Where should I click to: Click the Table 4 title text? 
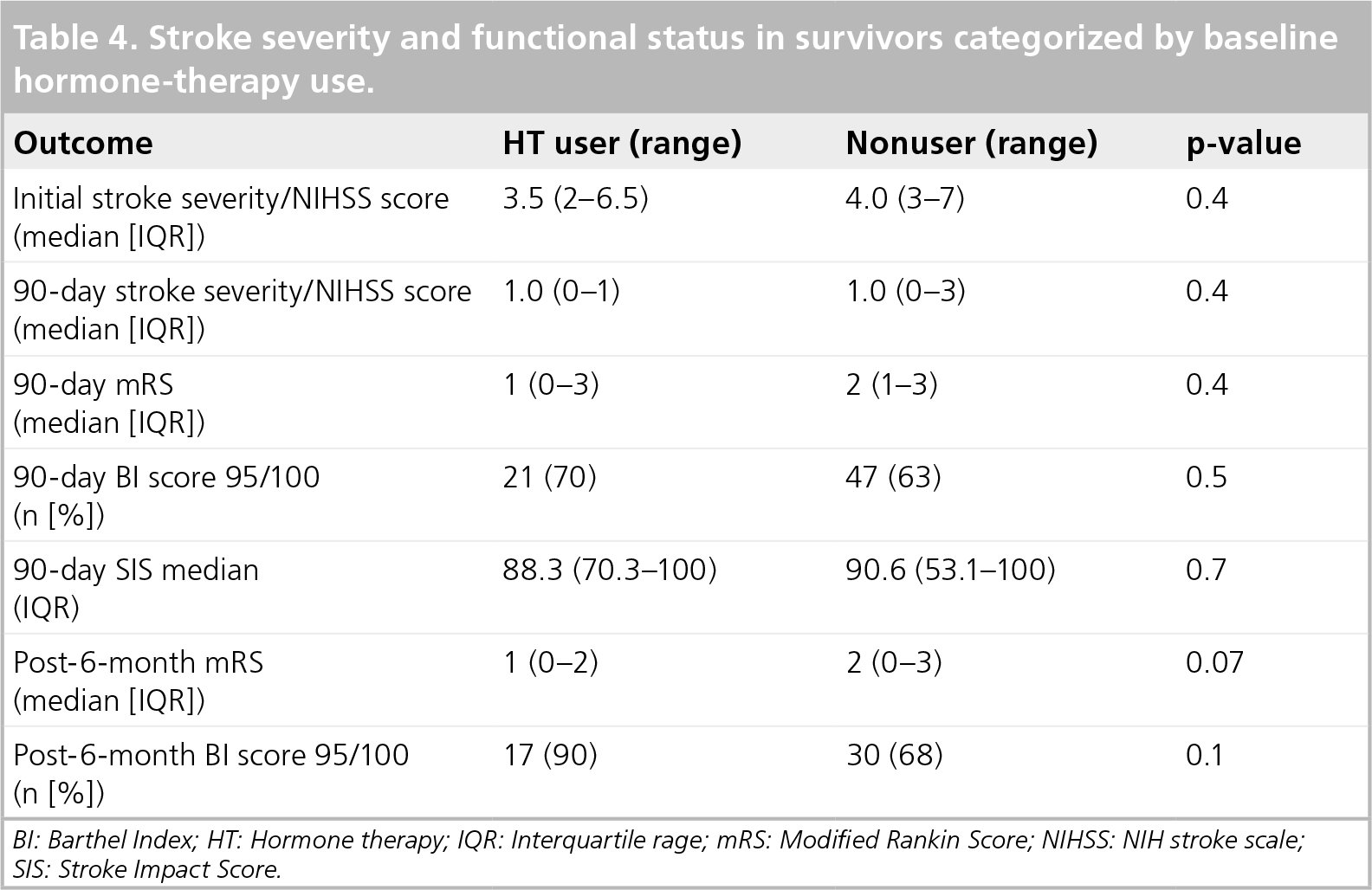point(676,59)
